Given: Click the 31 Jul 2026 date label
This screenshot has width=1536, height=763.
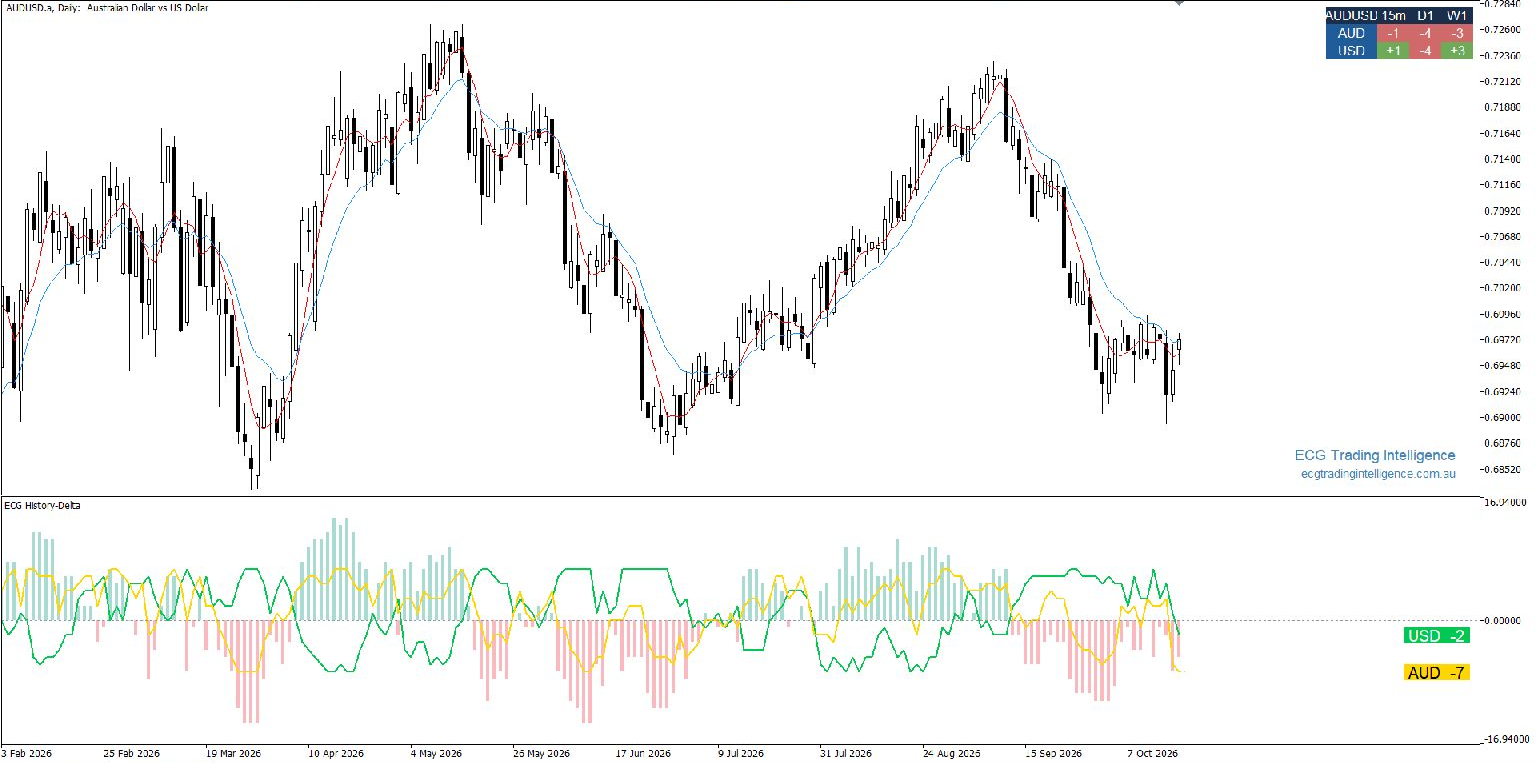Looking at the screenshot, I should (x=847, y=753).
